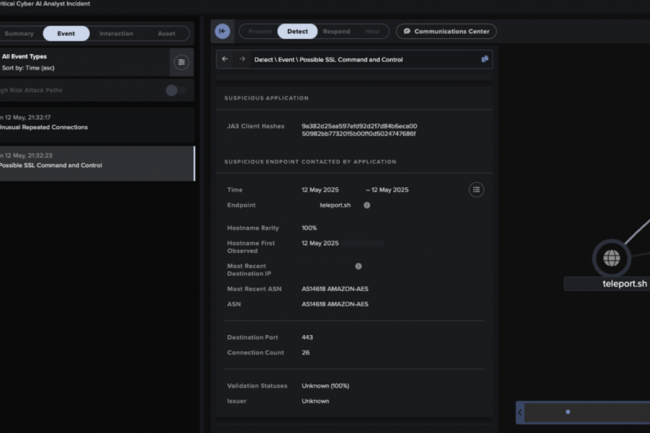The height and width of the screenshot is (433, 650).
Task: Click the info icon next to teleport.sh endpoint
Action: 367,205
